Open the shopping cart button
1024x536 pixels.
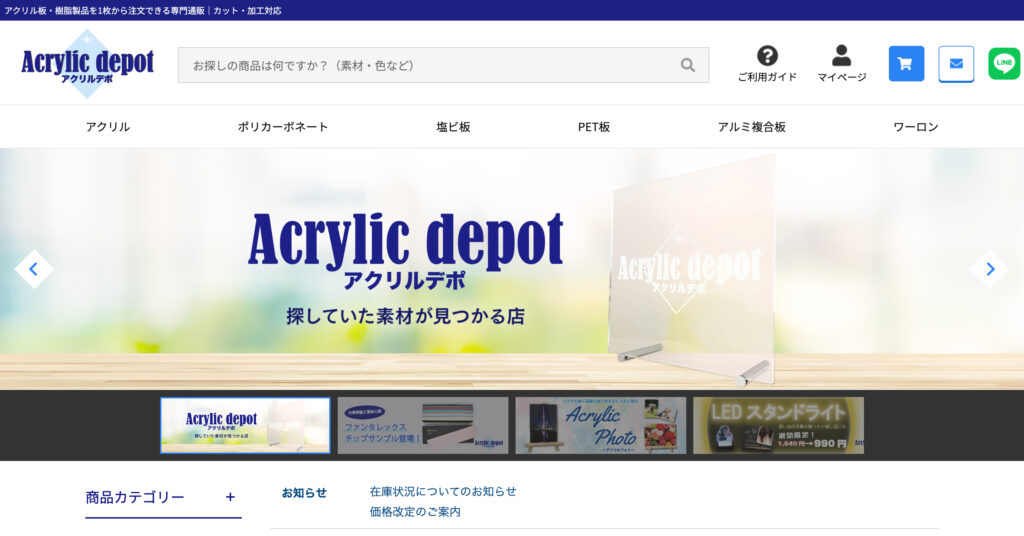click(x=906, y=63)
